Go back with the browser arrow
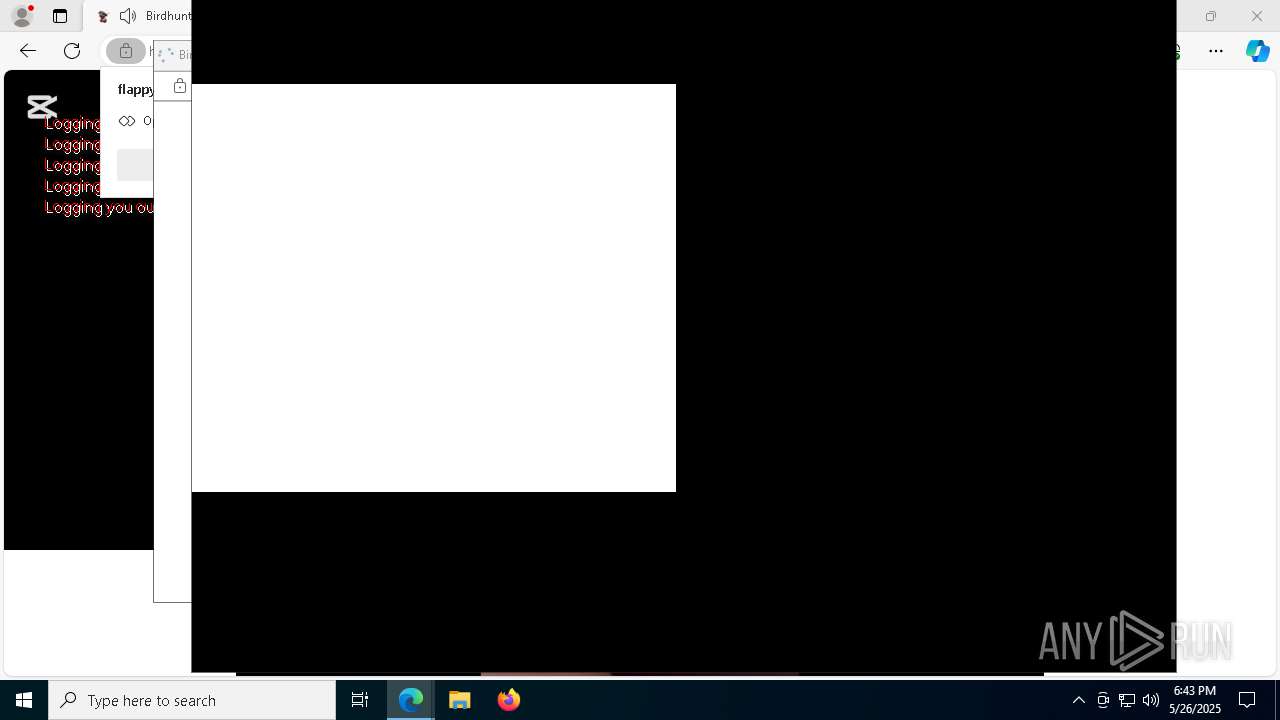1280x720 pixels. pyautogui.click(x=28, y=51)
